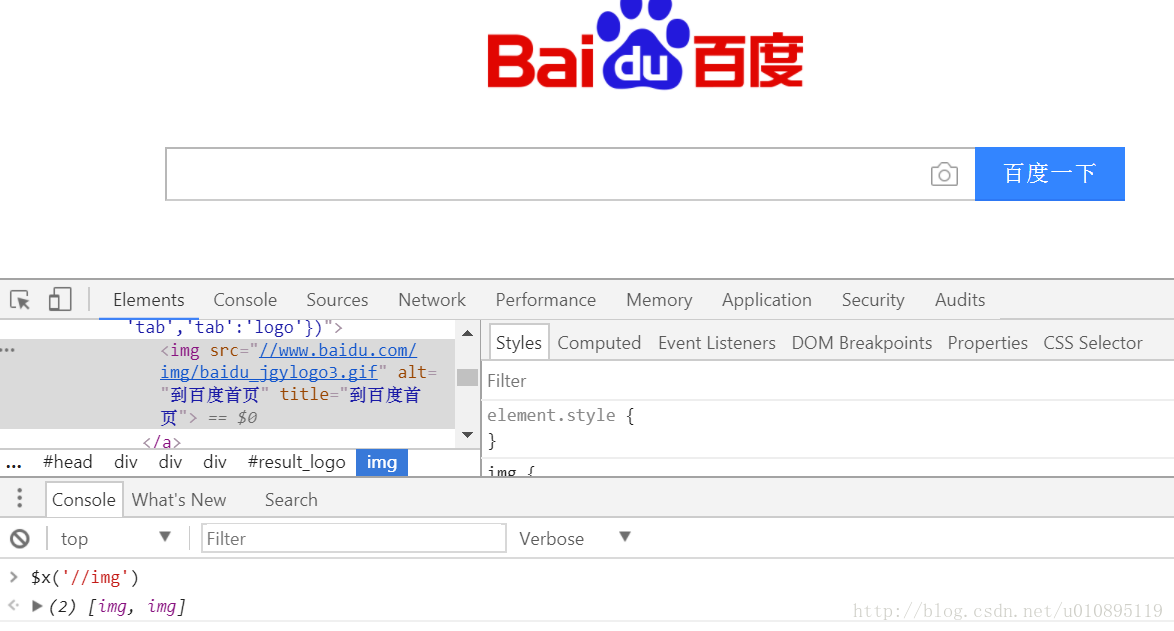Open the What's New drawer tab
Image resolution: width=1174 pixels, height=631 pixels.
(x=179, y=499)
